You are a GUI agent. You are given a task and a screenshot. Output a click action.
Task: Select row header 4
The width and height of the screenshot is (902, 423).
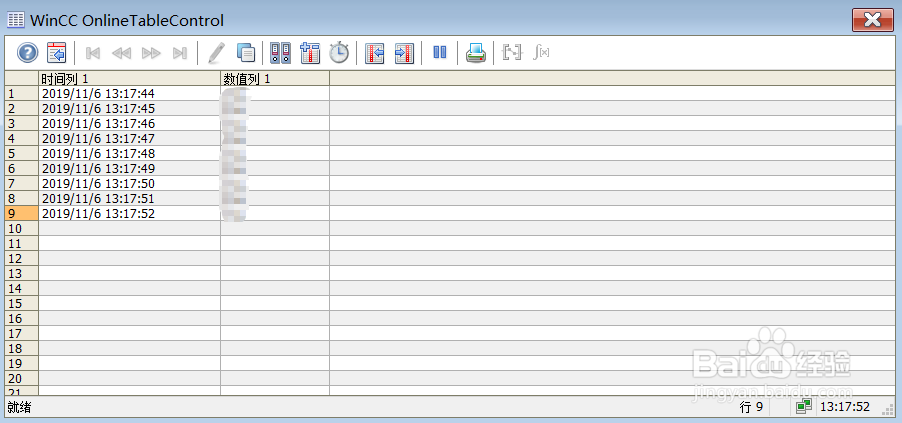pos(22,138)
